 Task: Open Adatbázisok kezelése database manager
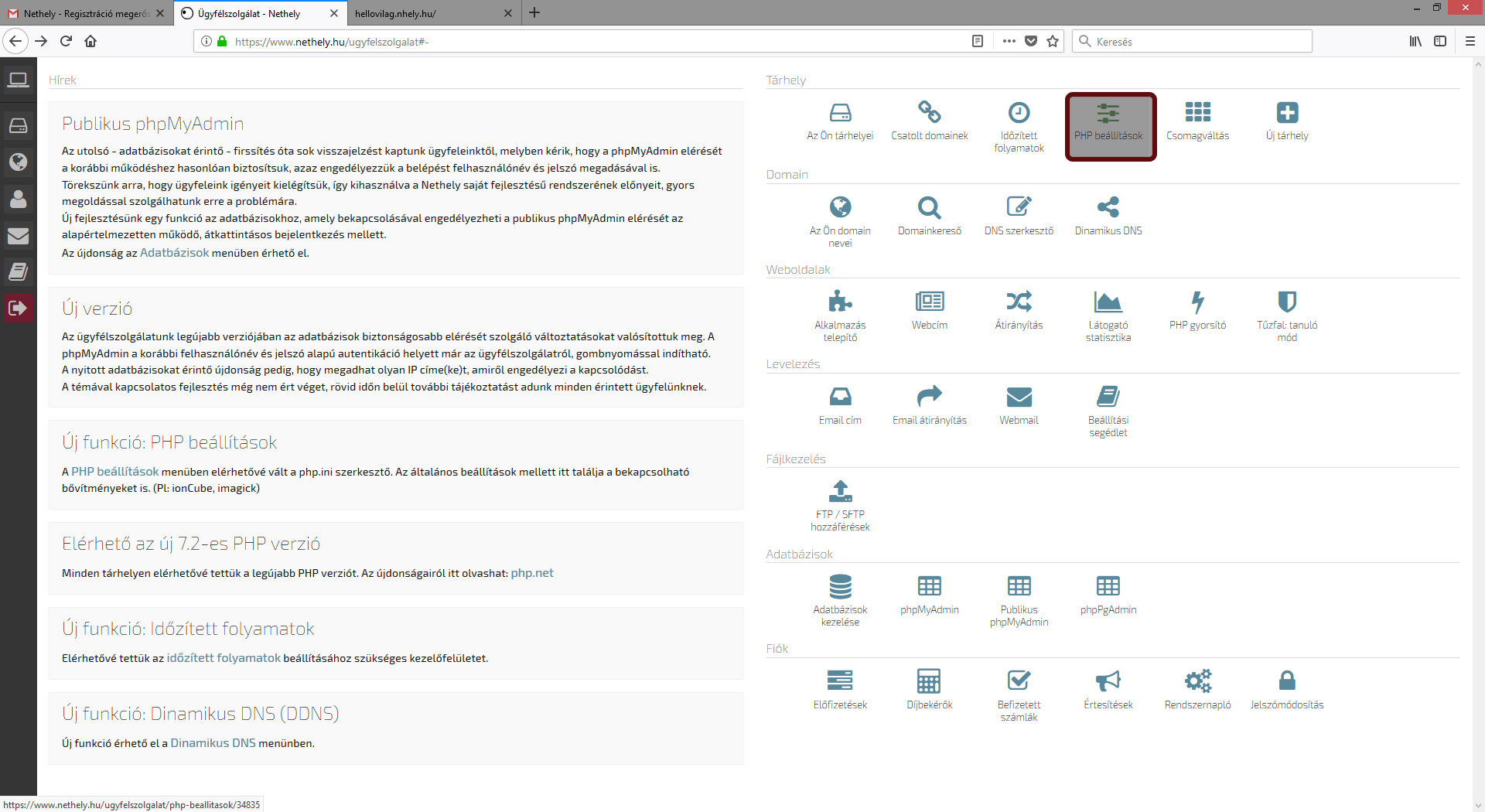tap(840, 586)
